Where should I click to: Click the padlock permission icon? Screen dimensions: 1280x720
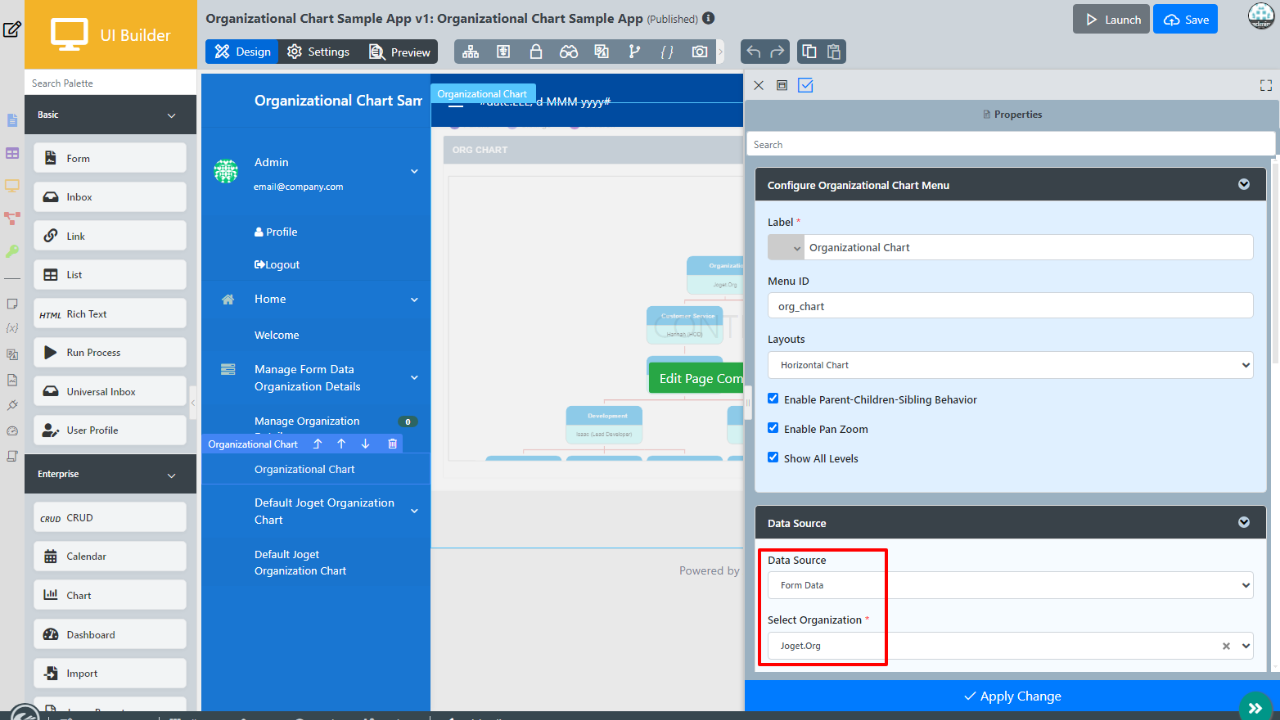(x=536, y=52)
